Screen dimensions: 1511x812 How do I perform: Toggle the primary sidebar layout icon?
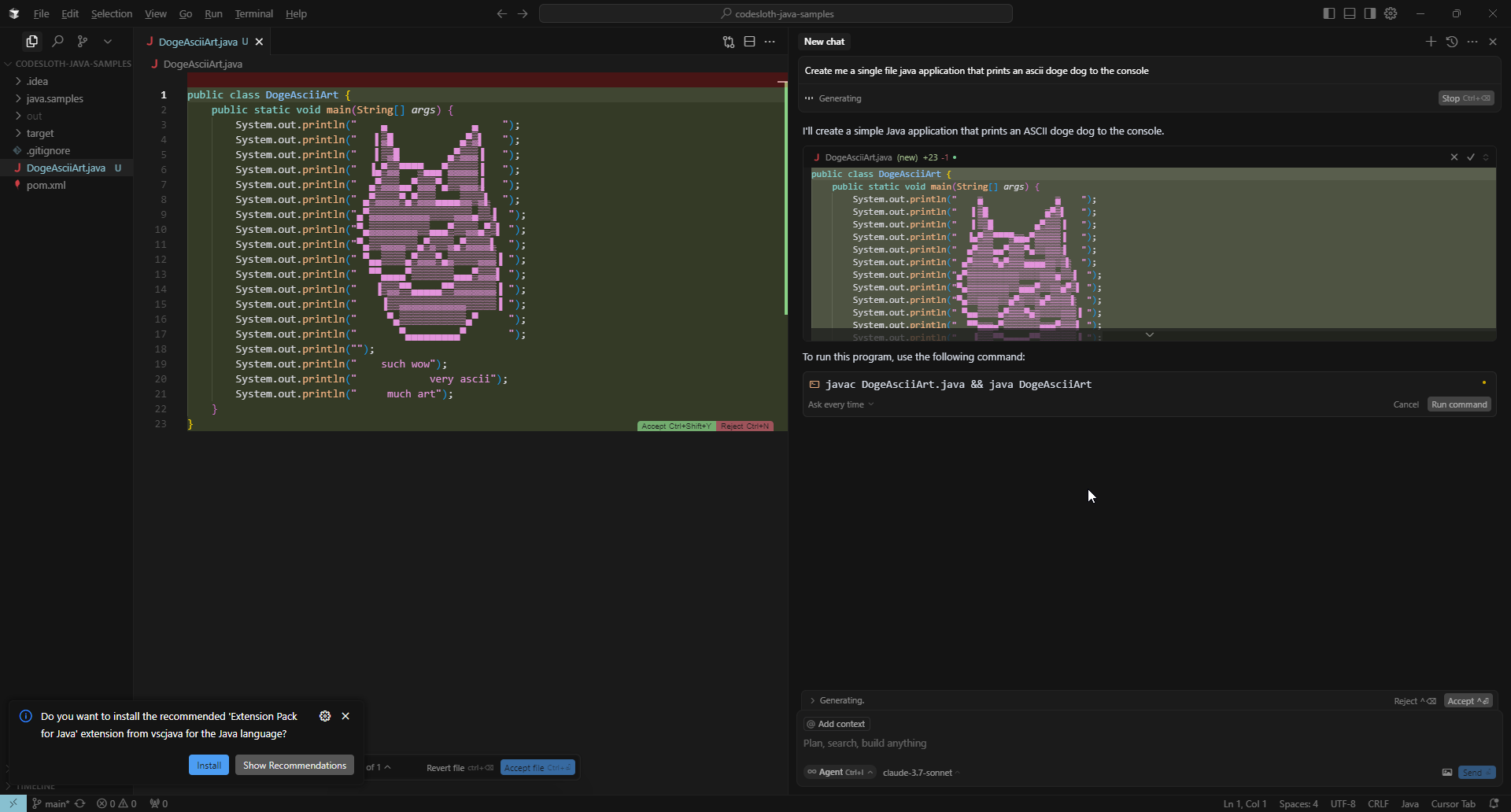(1329, 13)
